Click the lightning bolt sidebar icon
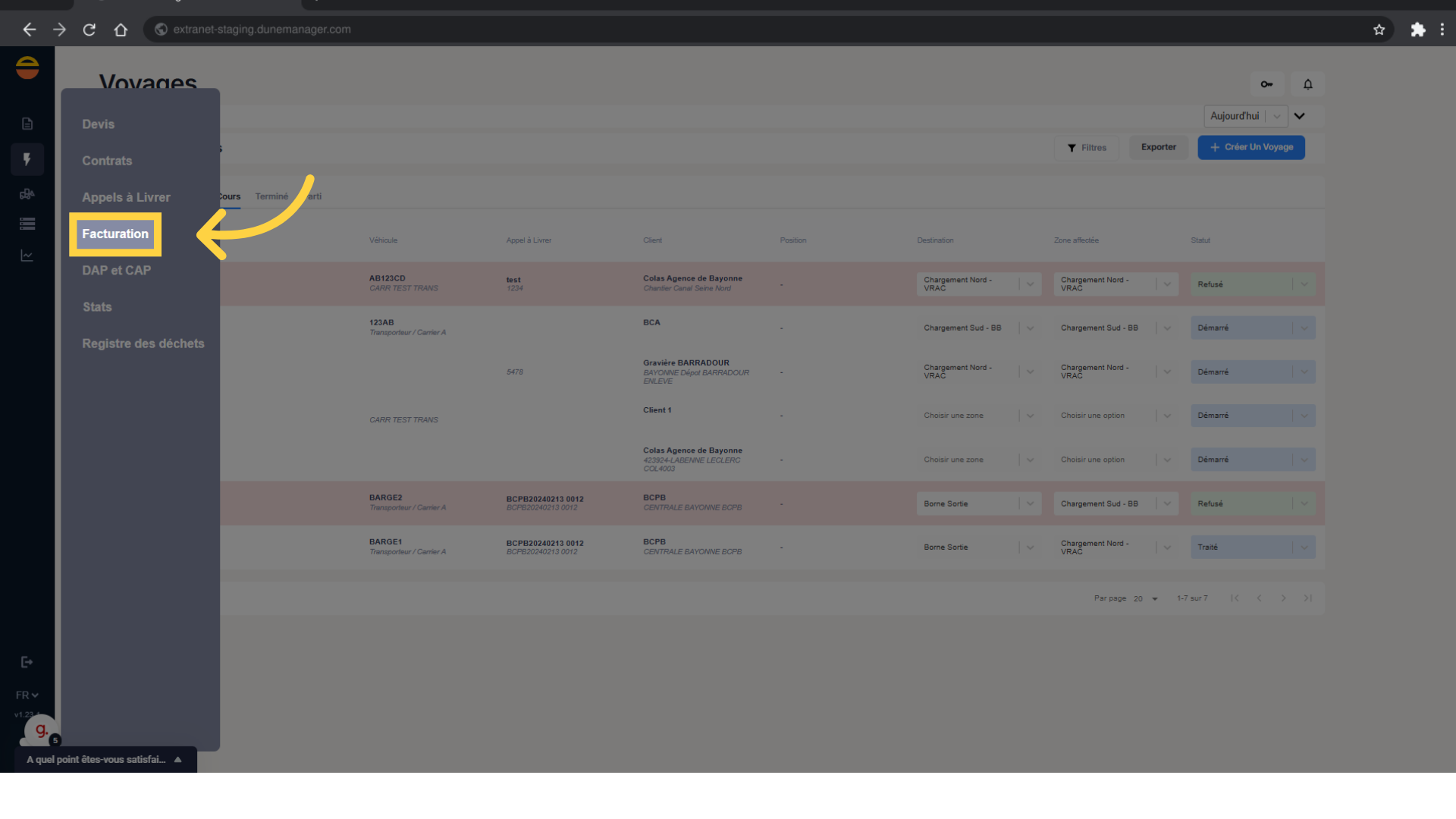 click(x=27, y=159)
